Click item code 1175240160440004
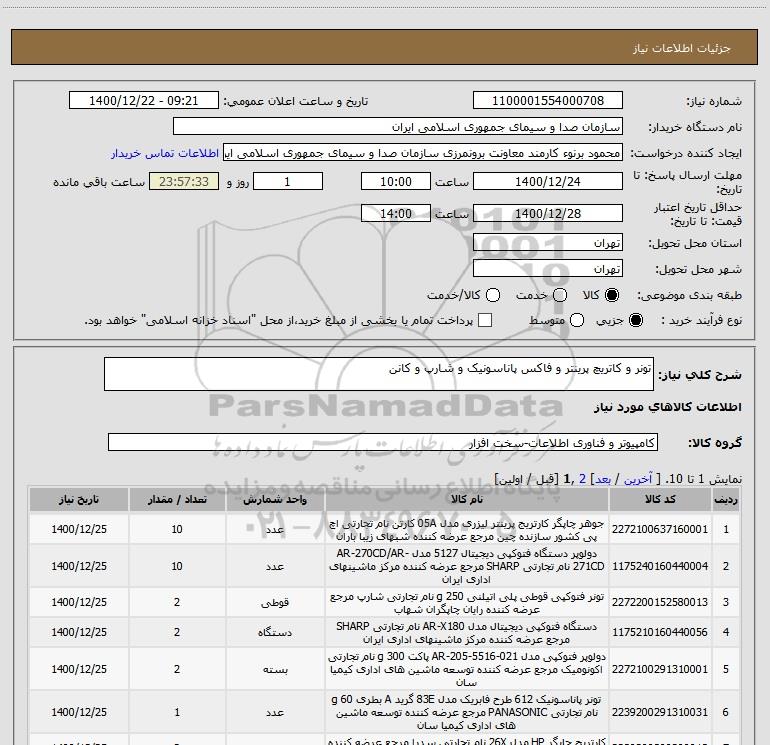The width and height of the screenshot is (770, 745). click(660, 566)
